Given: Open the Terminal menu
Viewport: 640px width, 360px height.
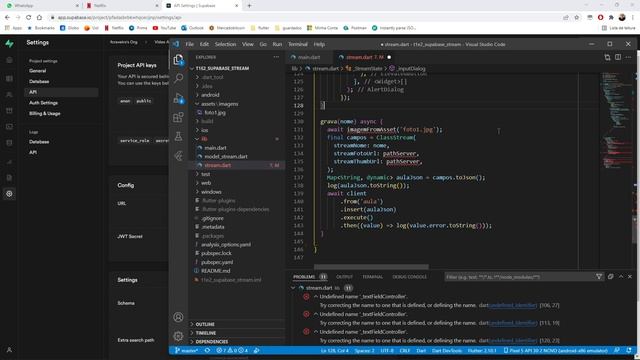Looking at the screenshot, I should point(298,44).
